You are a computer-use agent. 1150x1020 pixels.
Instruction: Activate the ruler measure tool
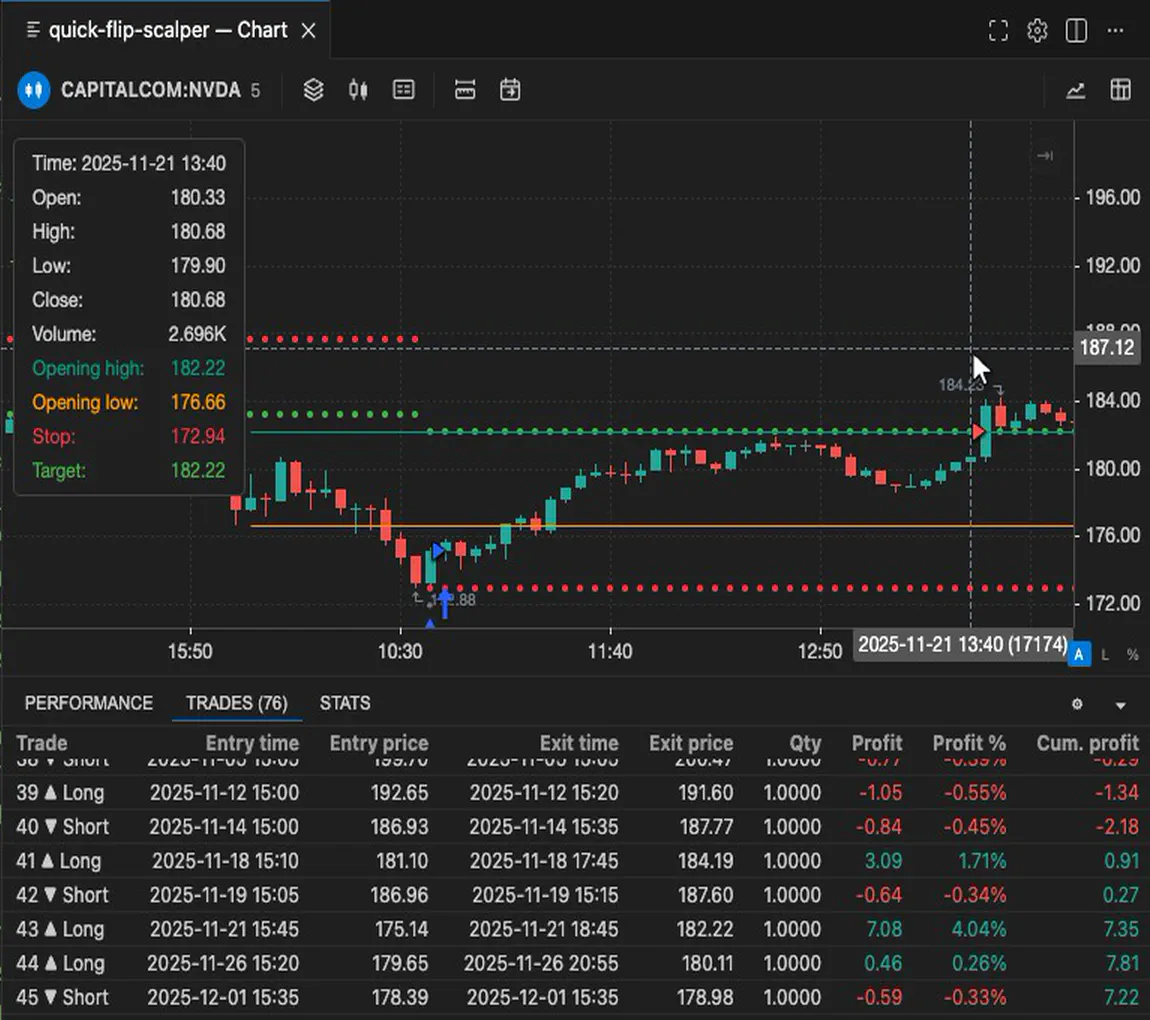465,90
